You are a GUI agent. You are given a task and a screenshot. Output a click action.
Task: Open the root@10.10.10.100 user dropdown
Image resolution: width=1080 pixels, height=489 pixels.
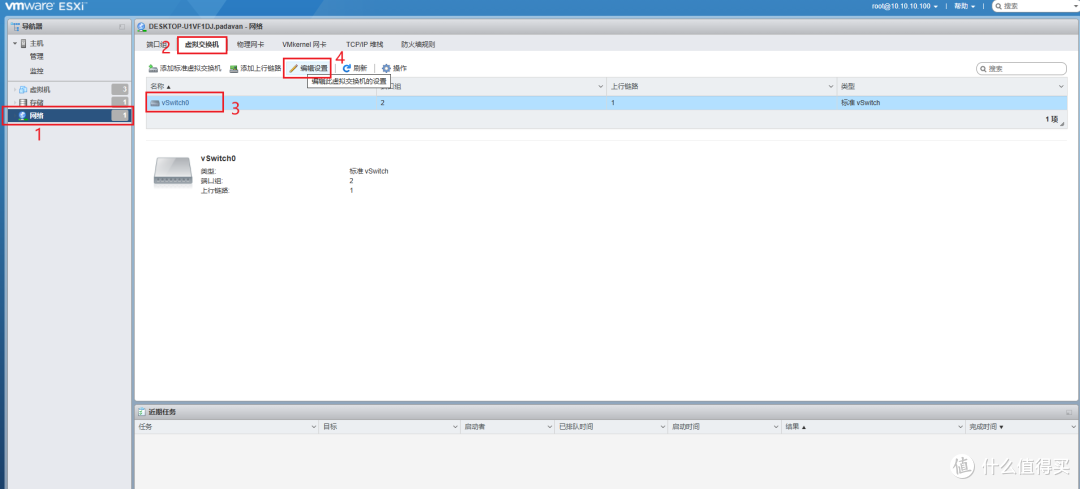pyautogui.click(x=903, y=7)
